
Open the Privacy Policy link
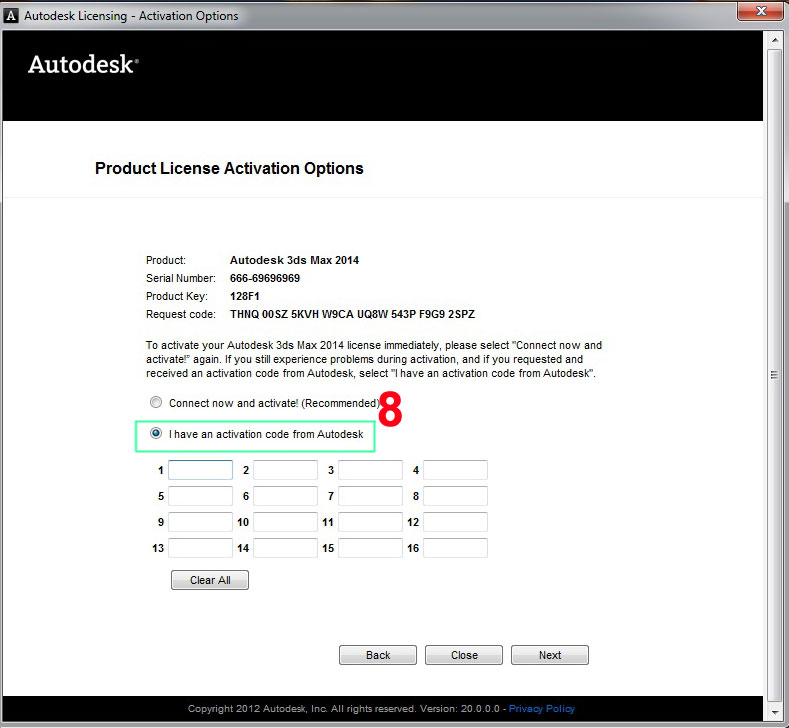pyautogui.click(x=541, y=708)
